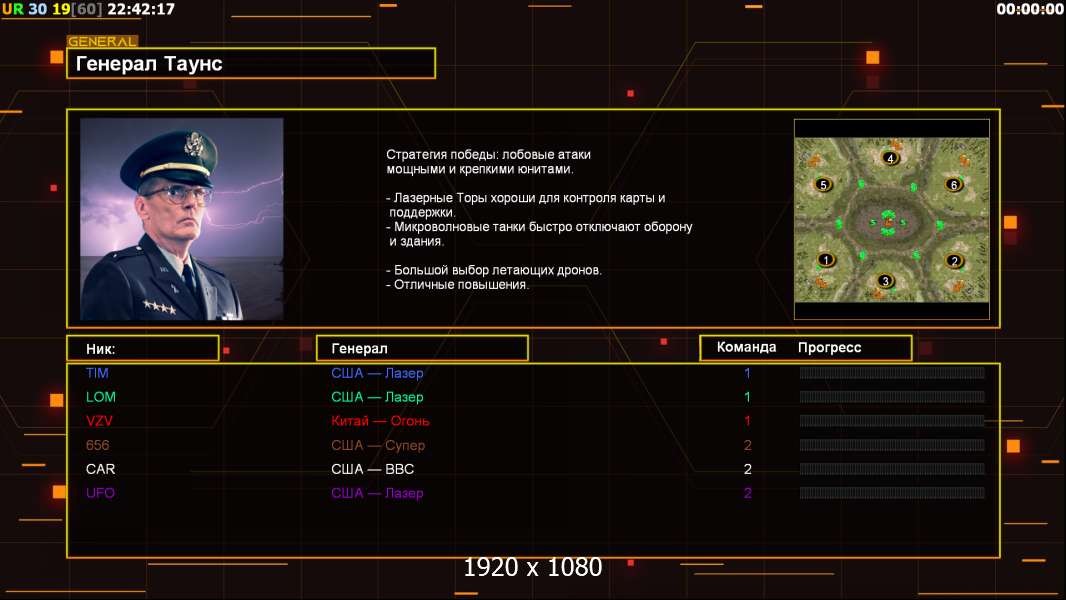Select player VZV in the list
The width and height of the screenshot is (1066, 600).
(99, 421)
